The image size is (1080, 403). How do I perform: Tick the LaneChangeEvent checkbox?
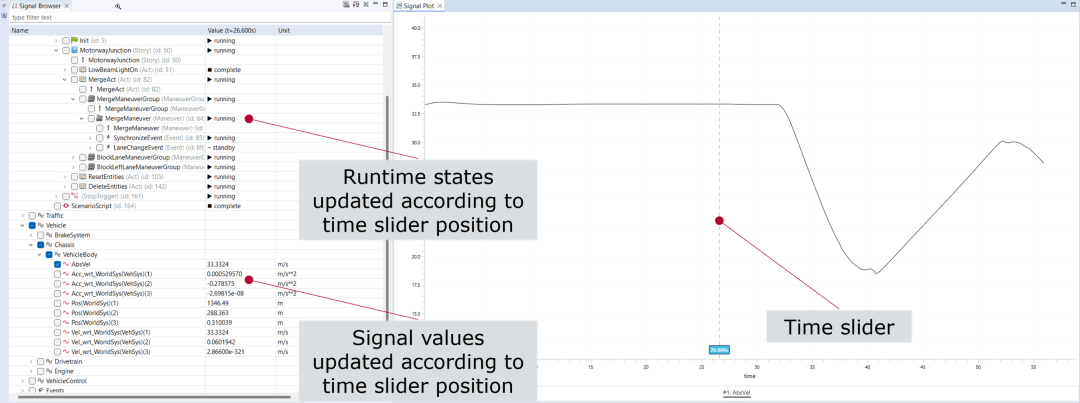tap(100, 147)
